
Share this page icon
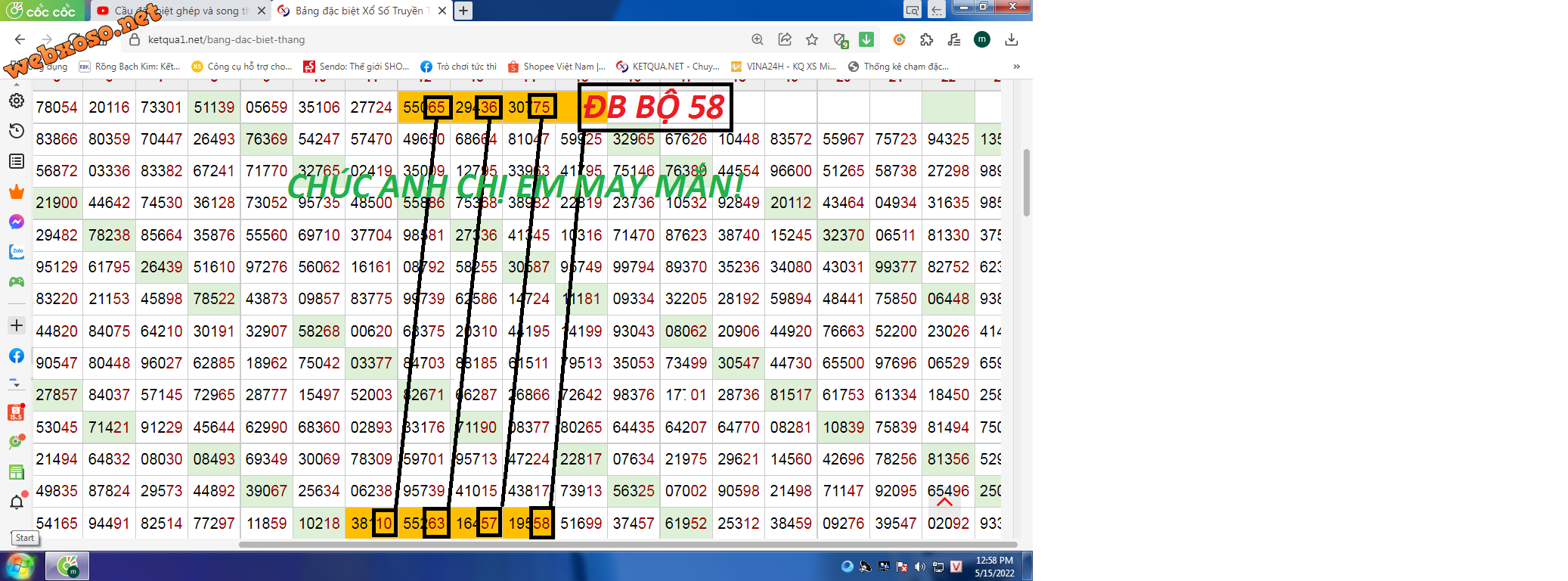click(785, 39)
